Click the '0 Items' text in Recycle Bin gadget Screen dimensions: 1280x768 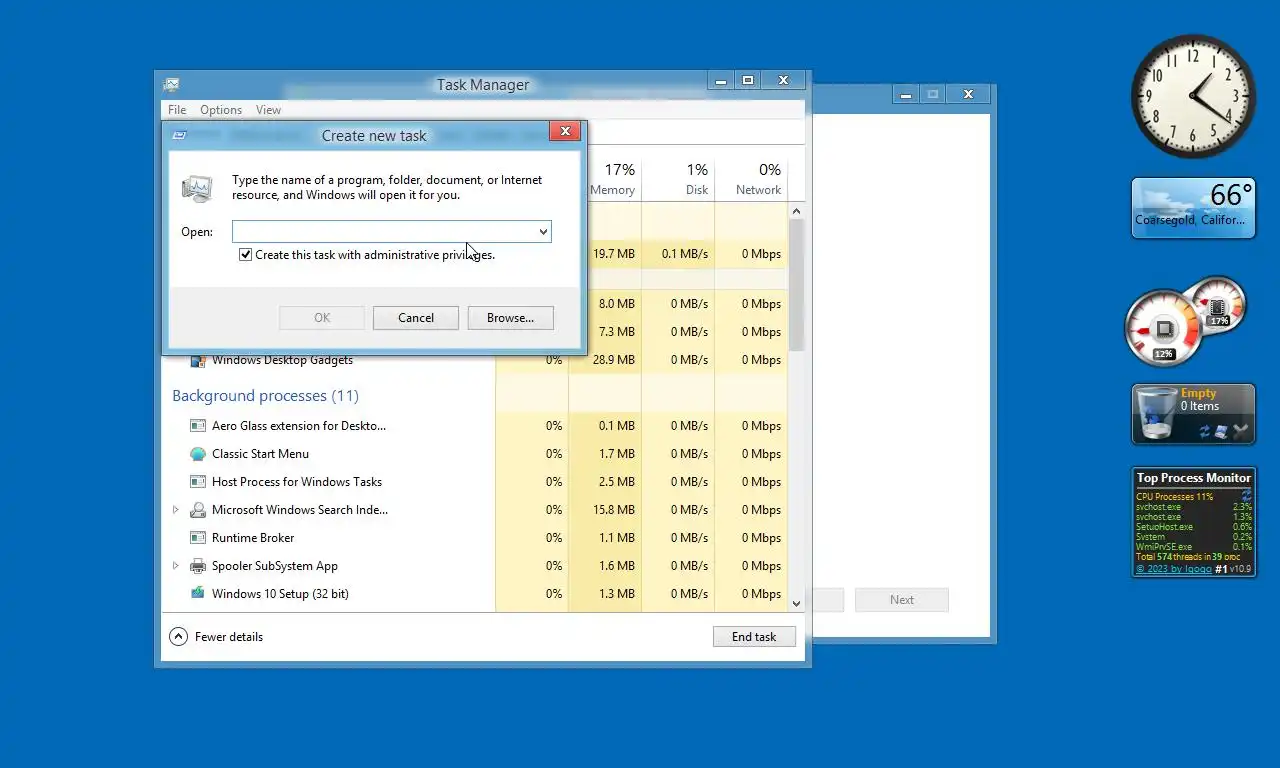tap(1200, 406)
